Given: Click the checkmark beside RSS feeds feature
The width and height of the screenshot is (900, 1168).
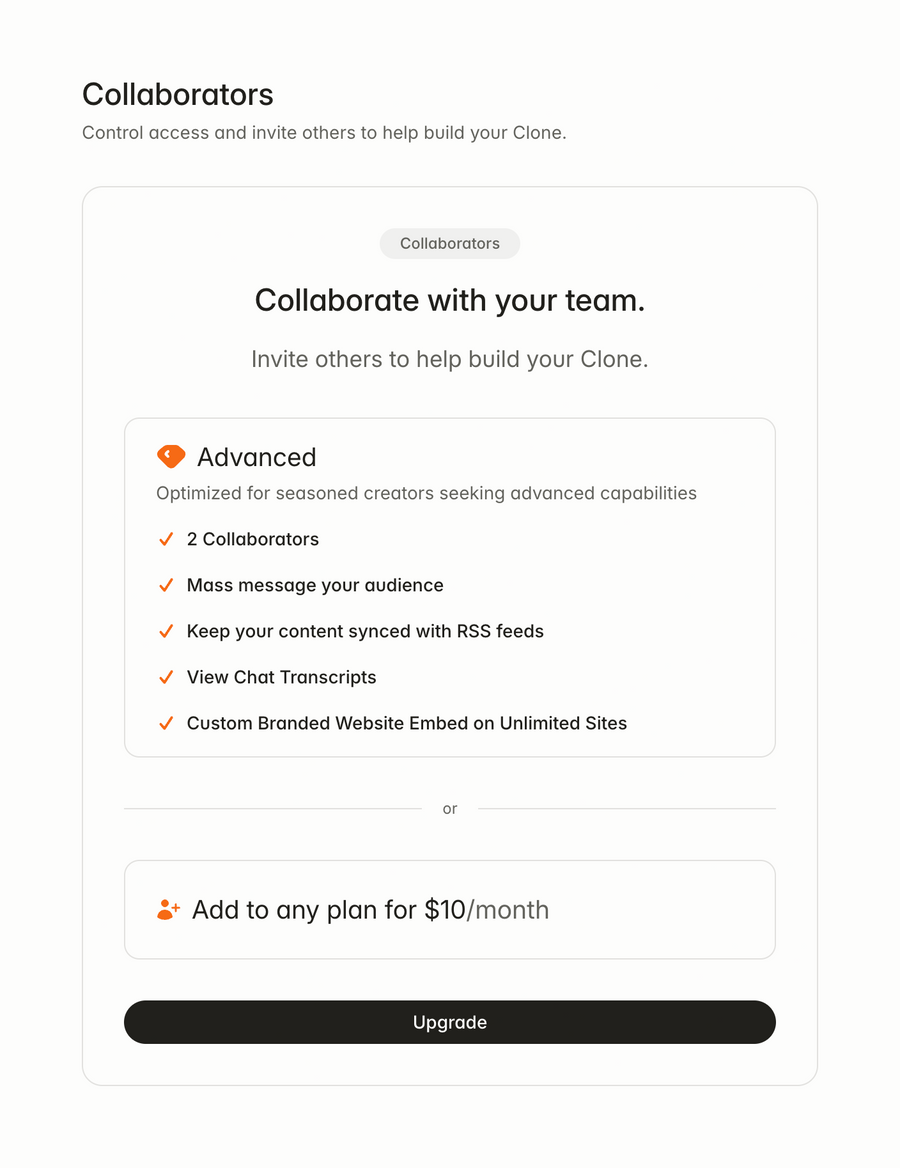Looking at the screenshot, I should [x=166, y=631].
